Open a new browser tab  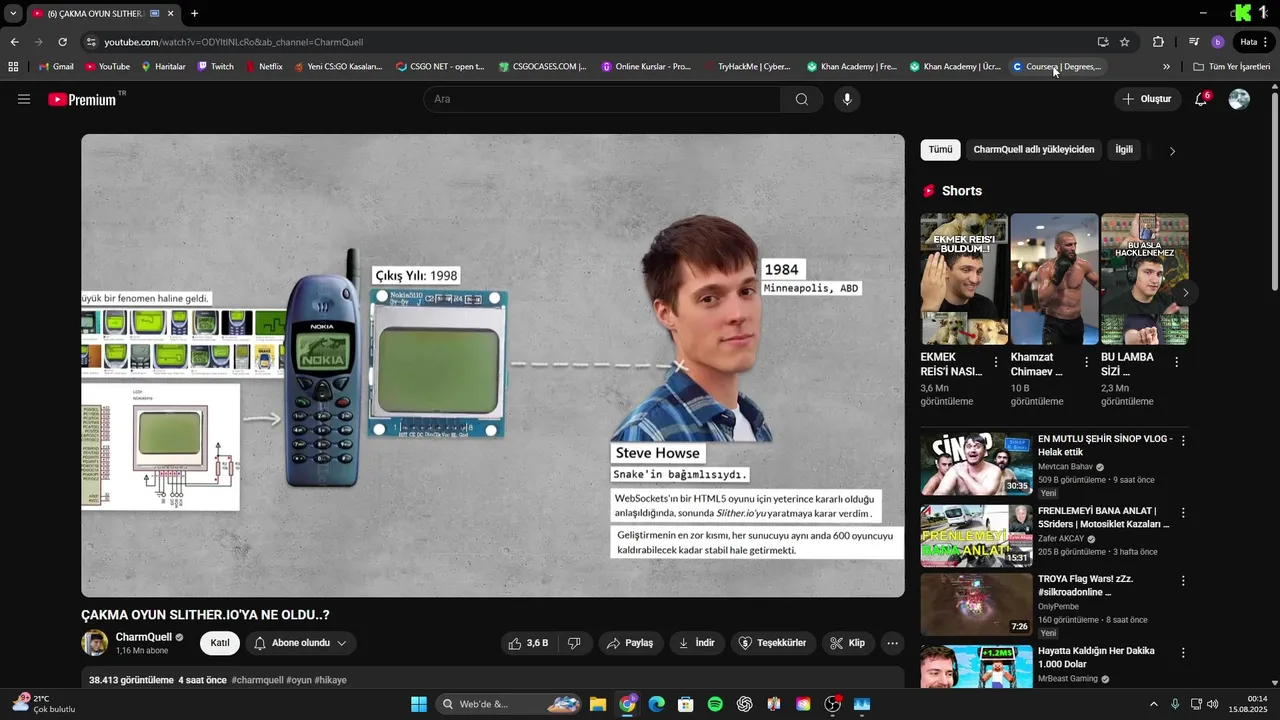(x=194, y=13)
